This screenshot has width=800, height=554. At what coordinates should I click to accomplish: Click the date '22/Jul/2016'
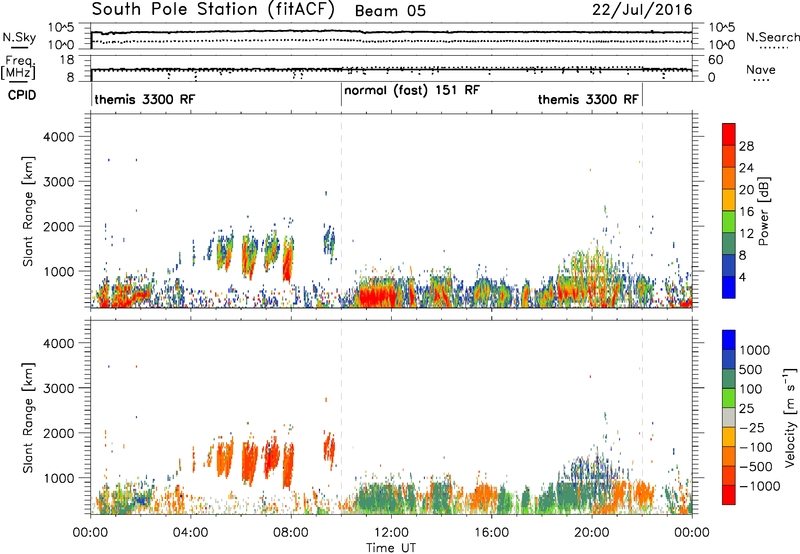click(642, 10)
